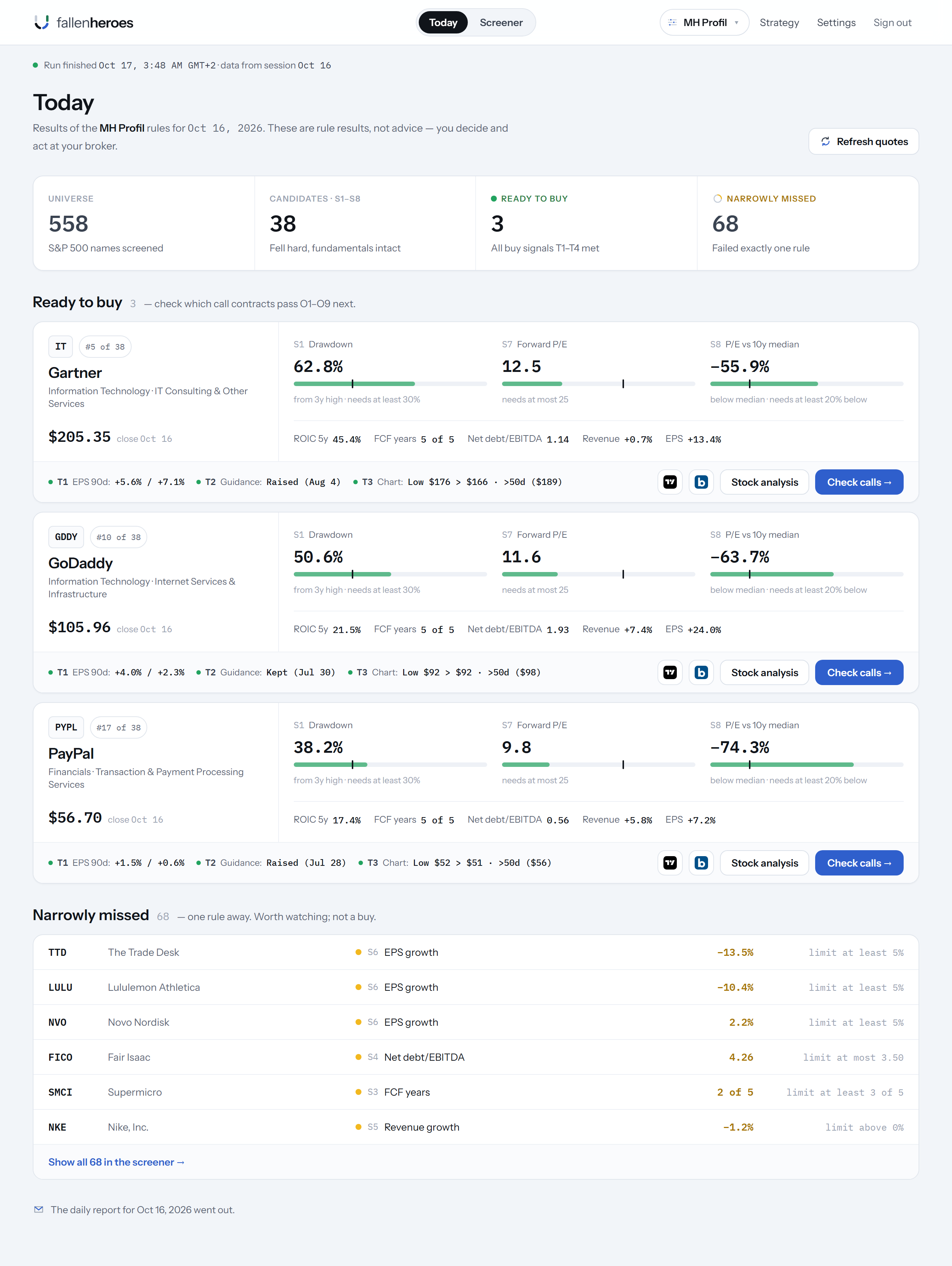Screen dimensions: 952x1266
Task: Check calls for GoDaddy
Action: (x=859, y=672)
